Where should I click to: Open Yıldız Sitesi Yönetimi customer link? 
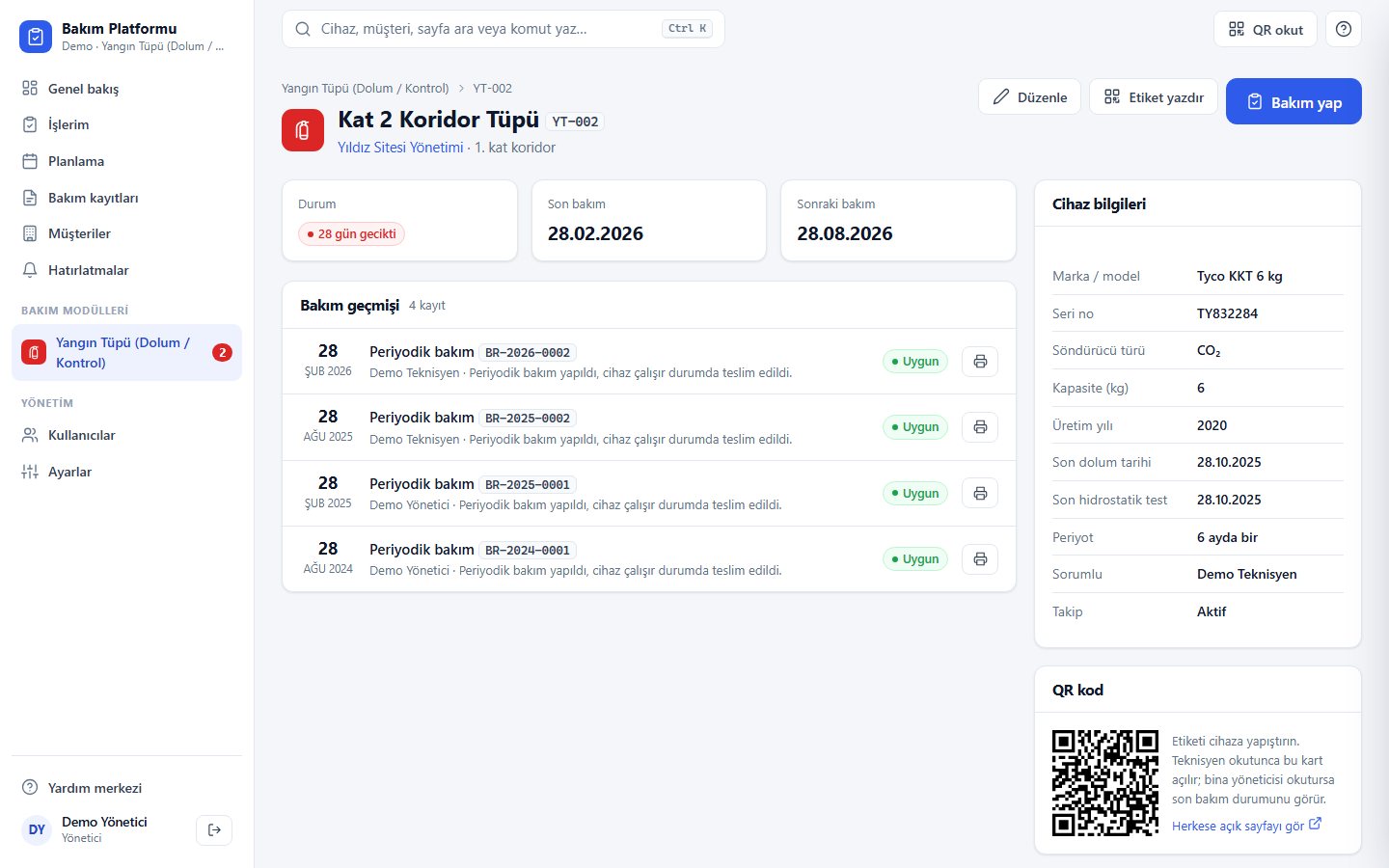coord(400,148)
